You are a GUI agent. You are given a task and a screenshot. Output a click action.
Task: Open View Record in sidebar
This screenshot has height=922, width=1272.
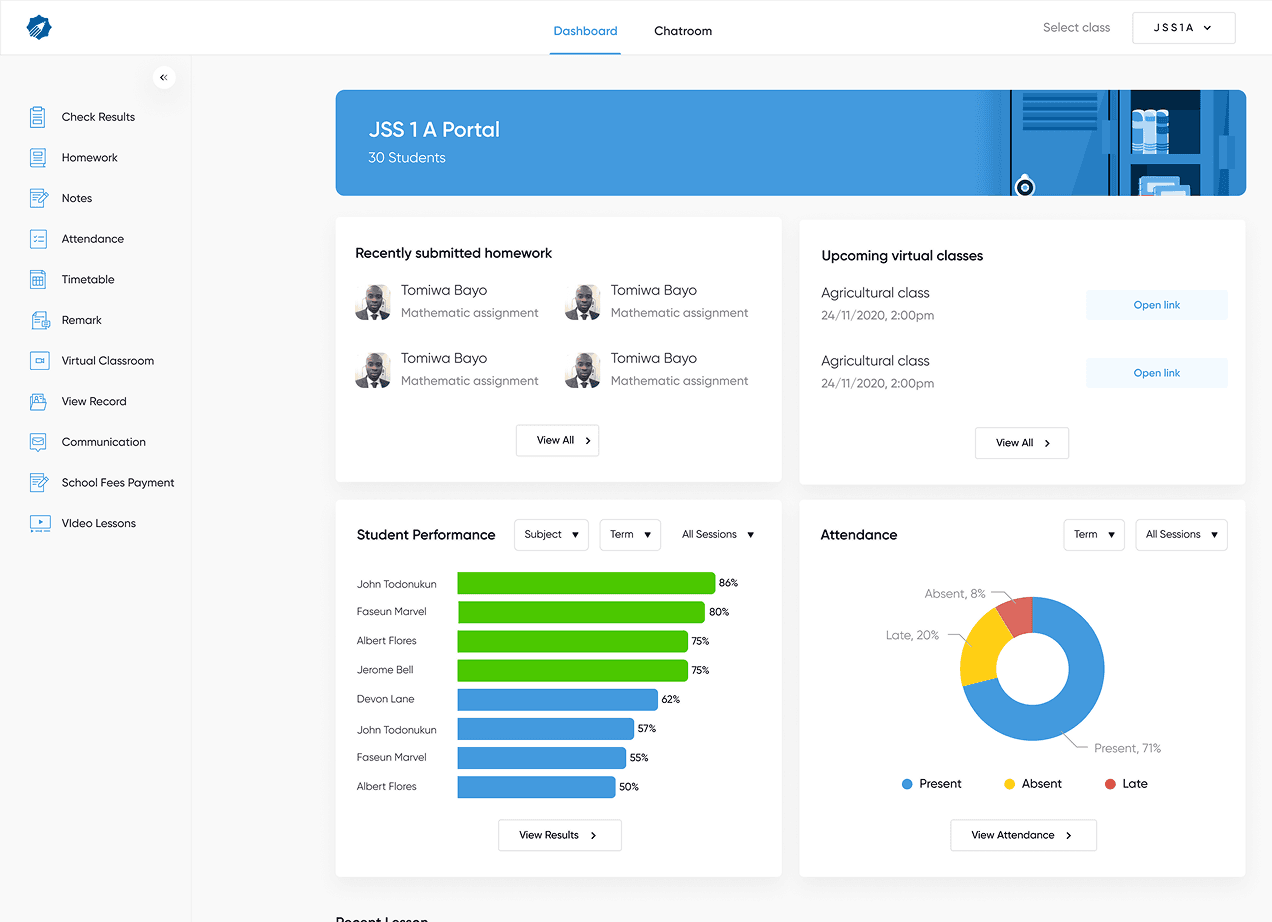pyautogui.click(x=94, y=401)
